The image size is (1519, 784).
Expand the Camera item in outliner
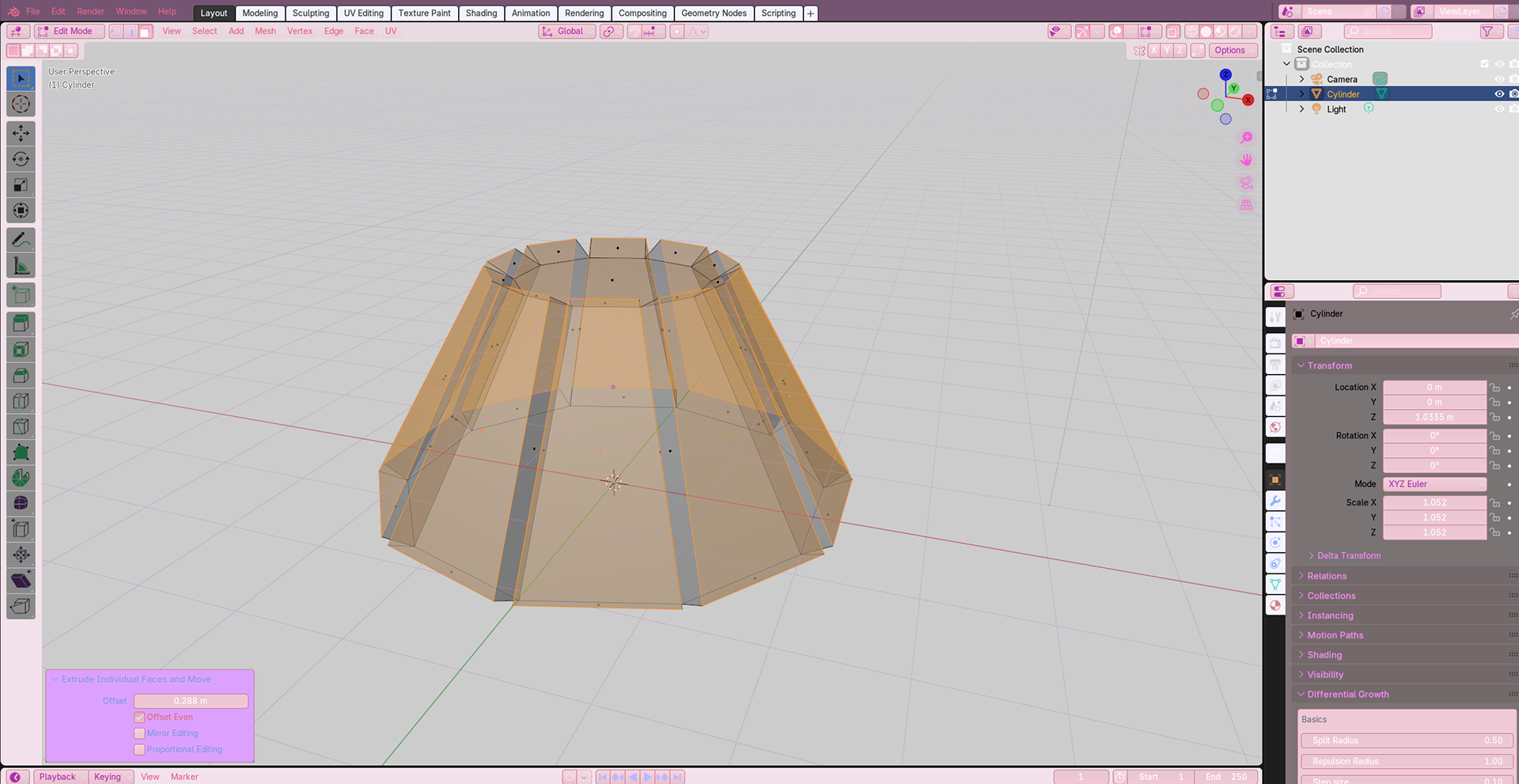point(1301,79)
